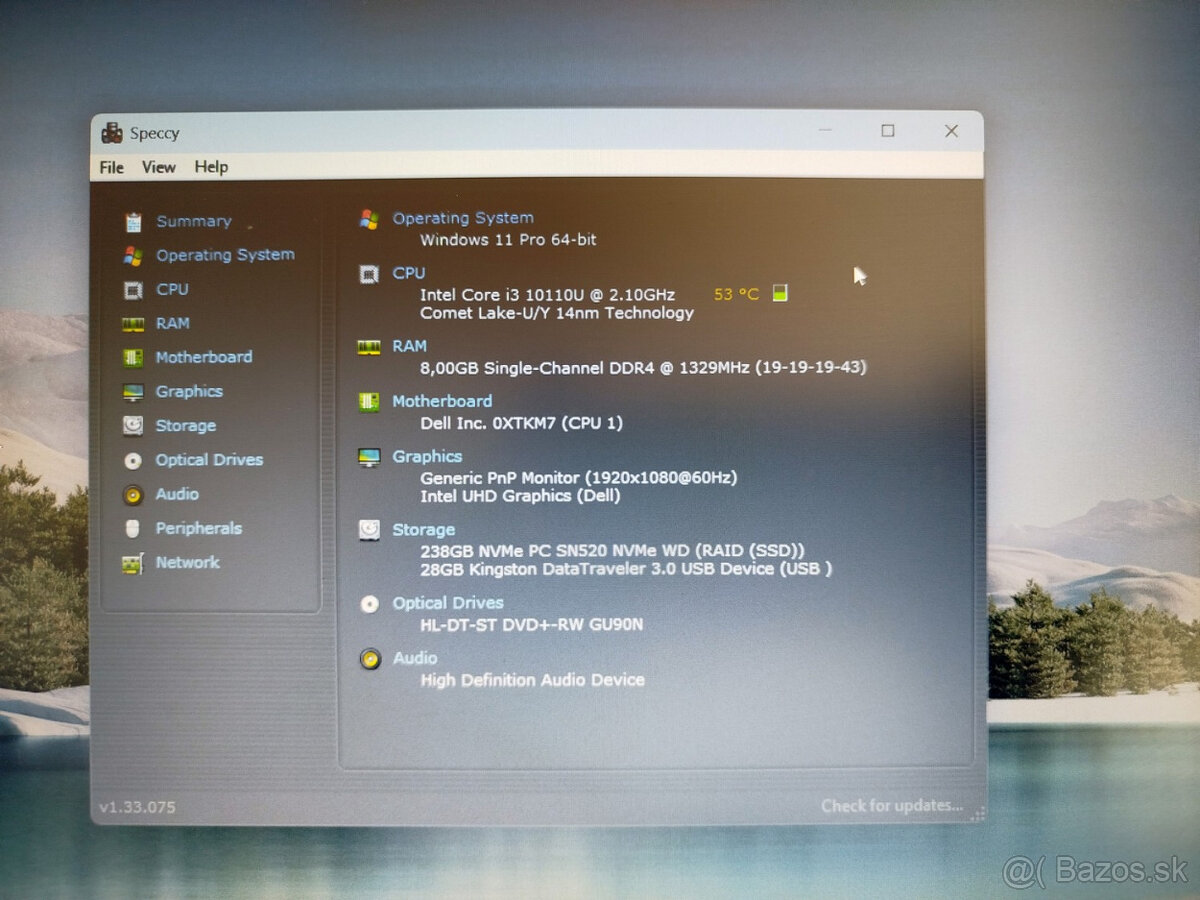Open the Operating System heading link
The height and width of the screenshot is (900, 1200).
[462, 218]
